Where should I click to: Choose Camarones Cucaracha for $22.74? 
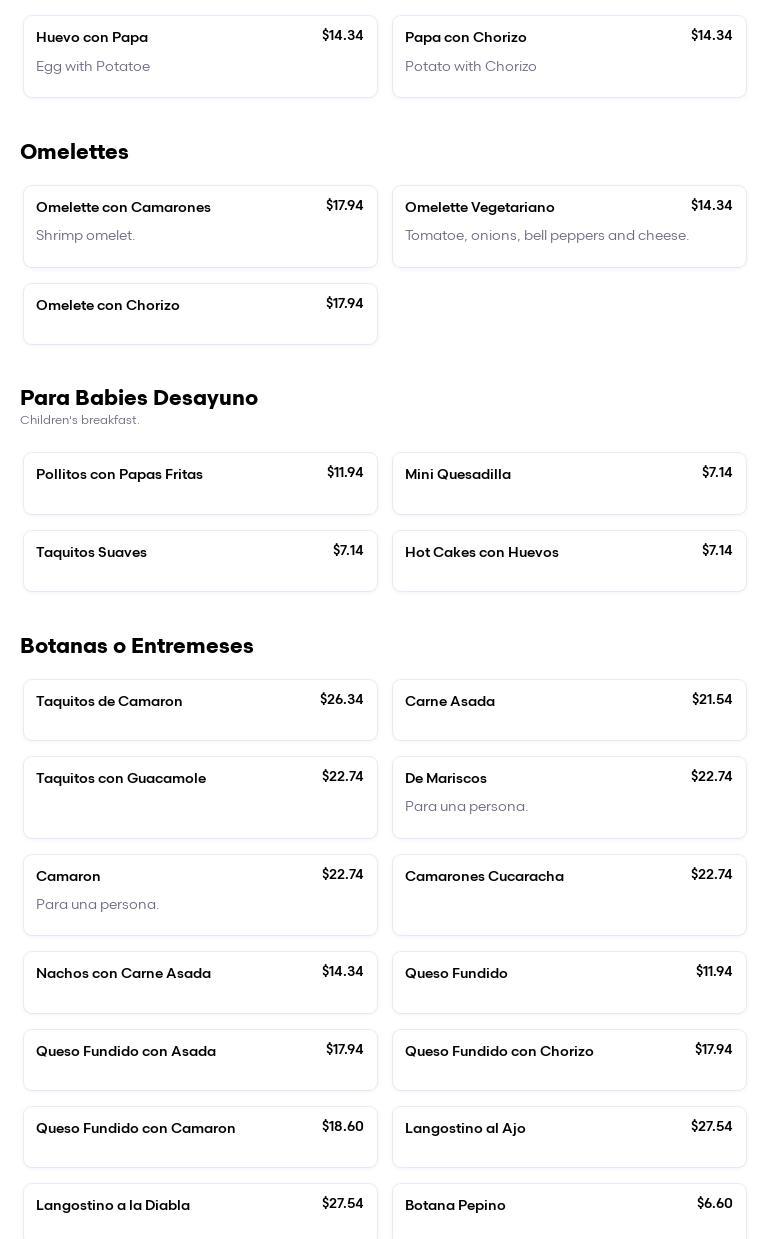tap(569, 895)
